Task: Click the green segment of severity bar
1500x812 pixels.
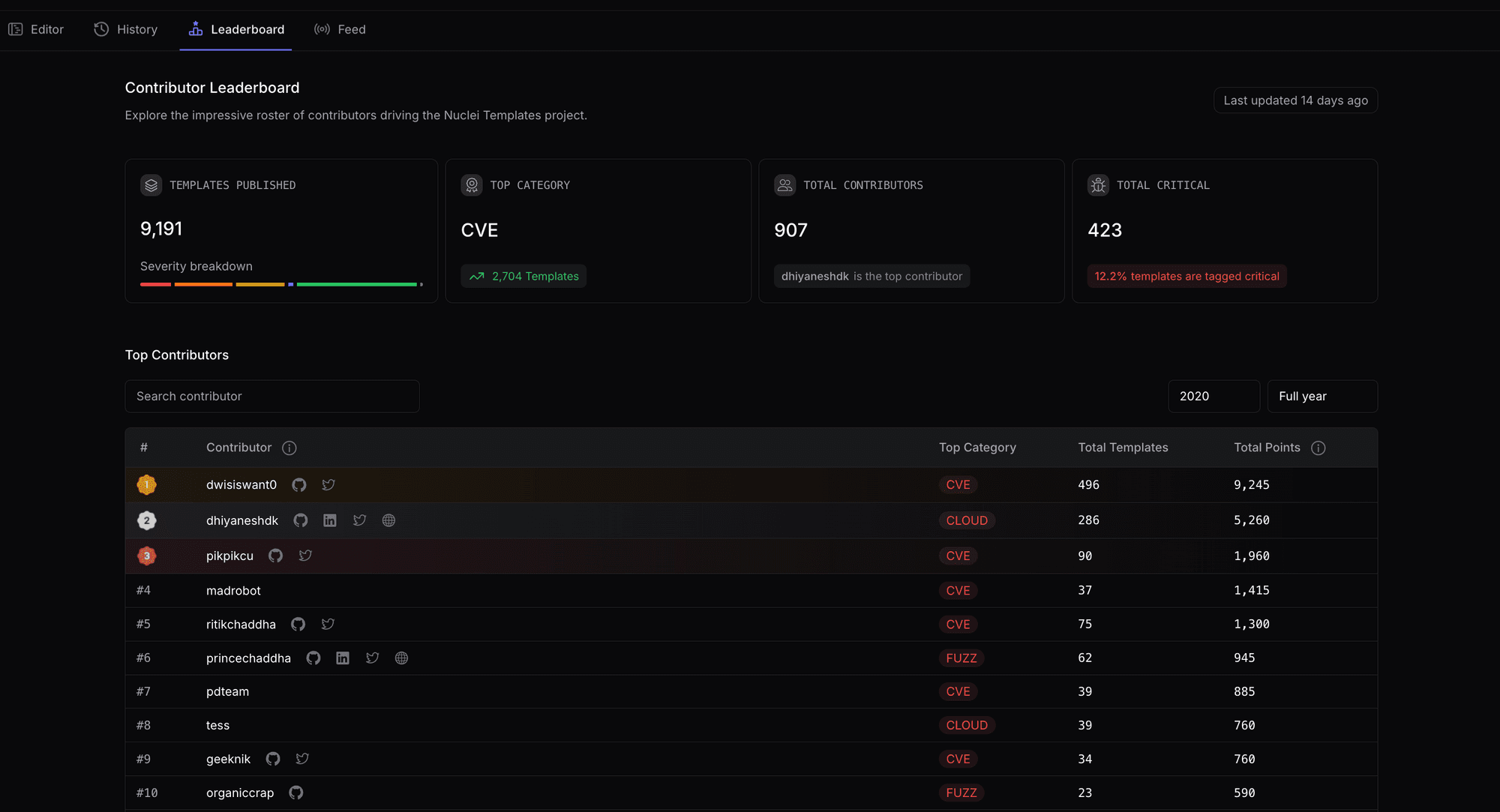Action: click(x=356, y=284)
